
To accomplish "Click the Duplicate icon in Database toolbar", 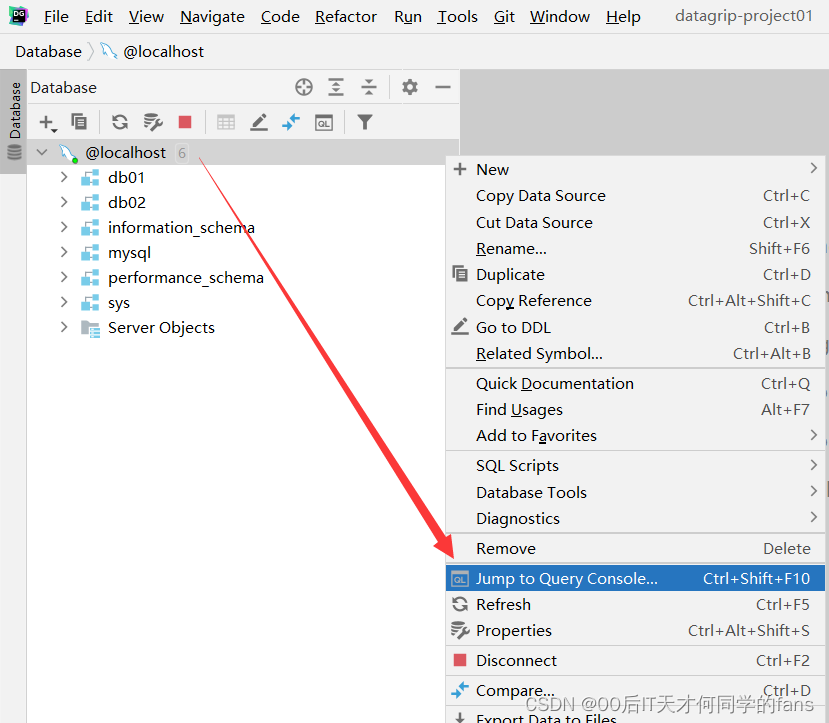I will coord(79,123).
